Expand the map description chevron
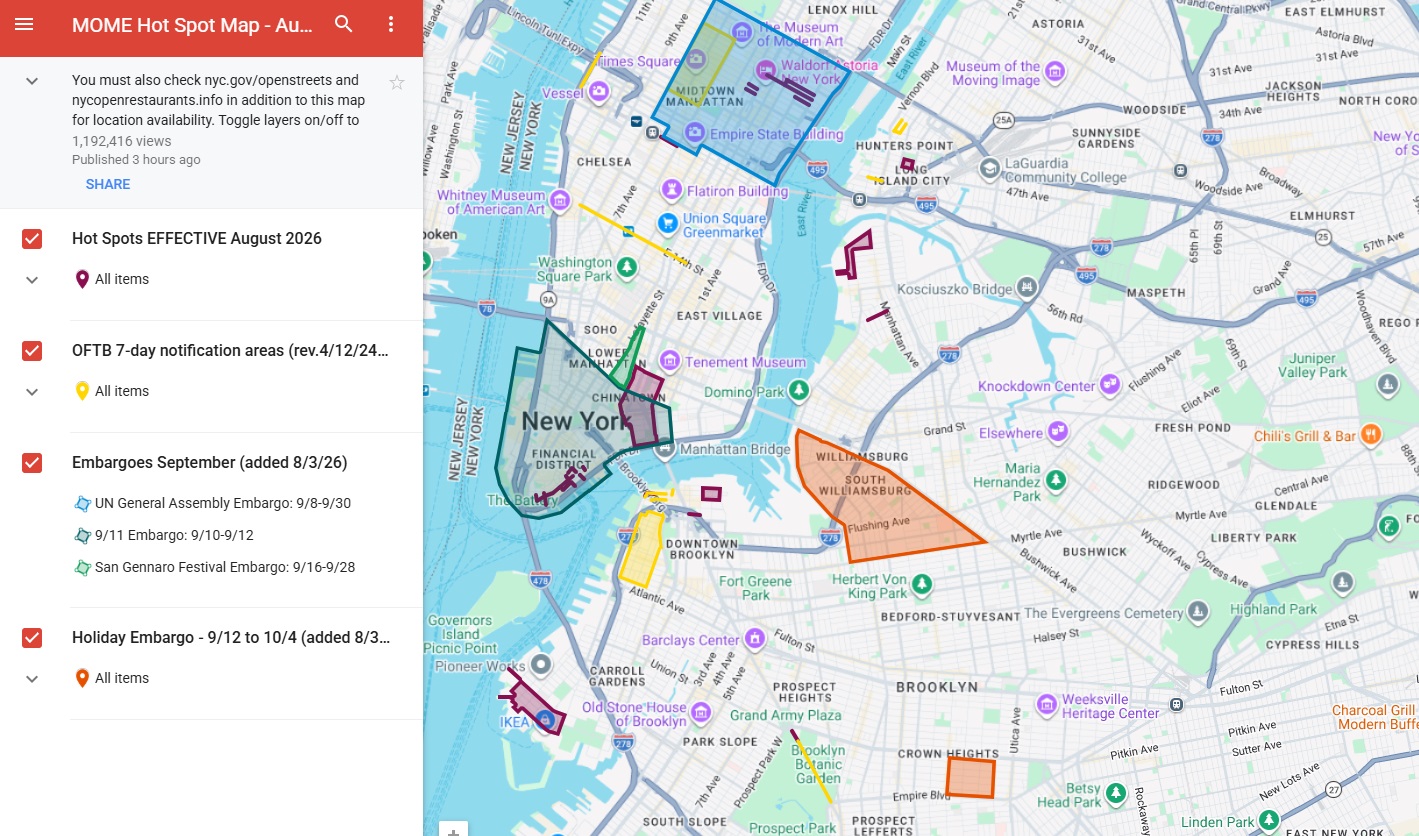This screenshot has width=1419, height=836. pyautogui.click(x=32, y=81)
